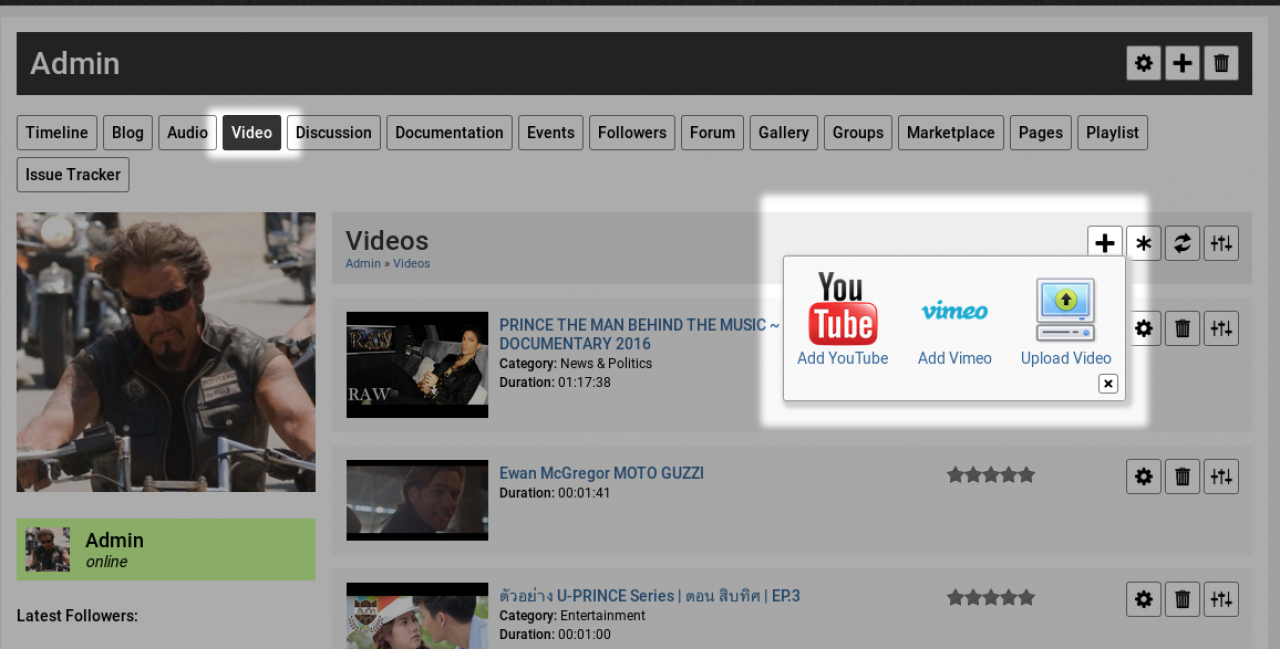Click the Admin name in online status box

(x=115, y=540)
